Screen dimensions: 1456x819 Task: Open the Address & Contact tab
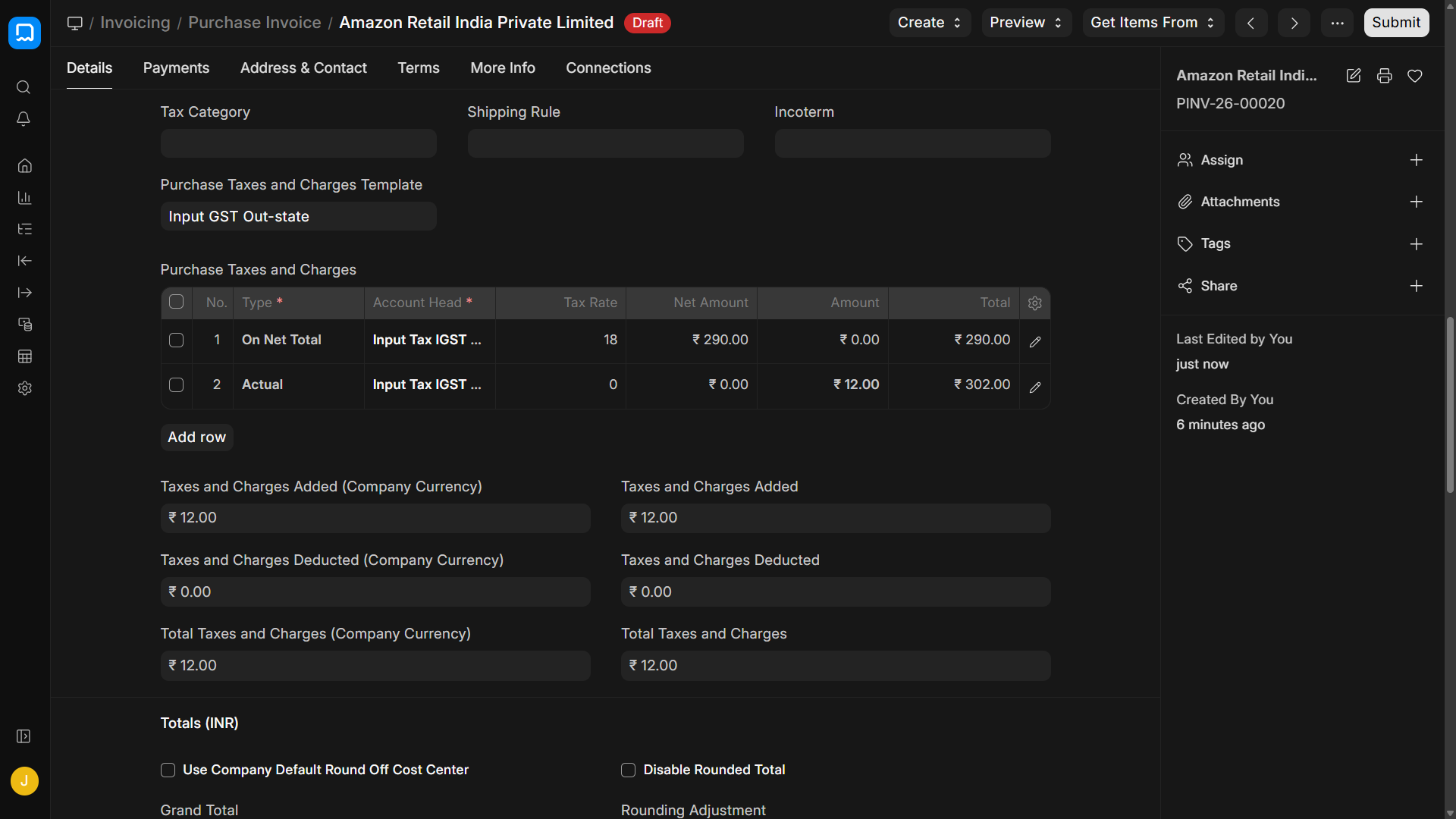(303, 67)
